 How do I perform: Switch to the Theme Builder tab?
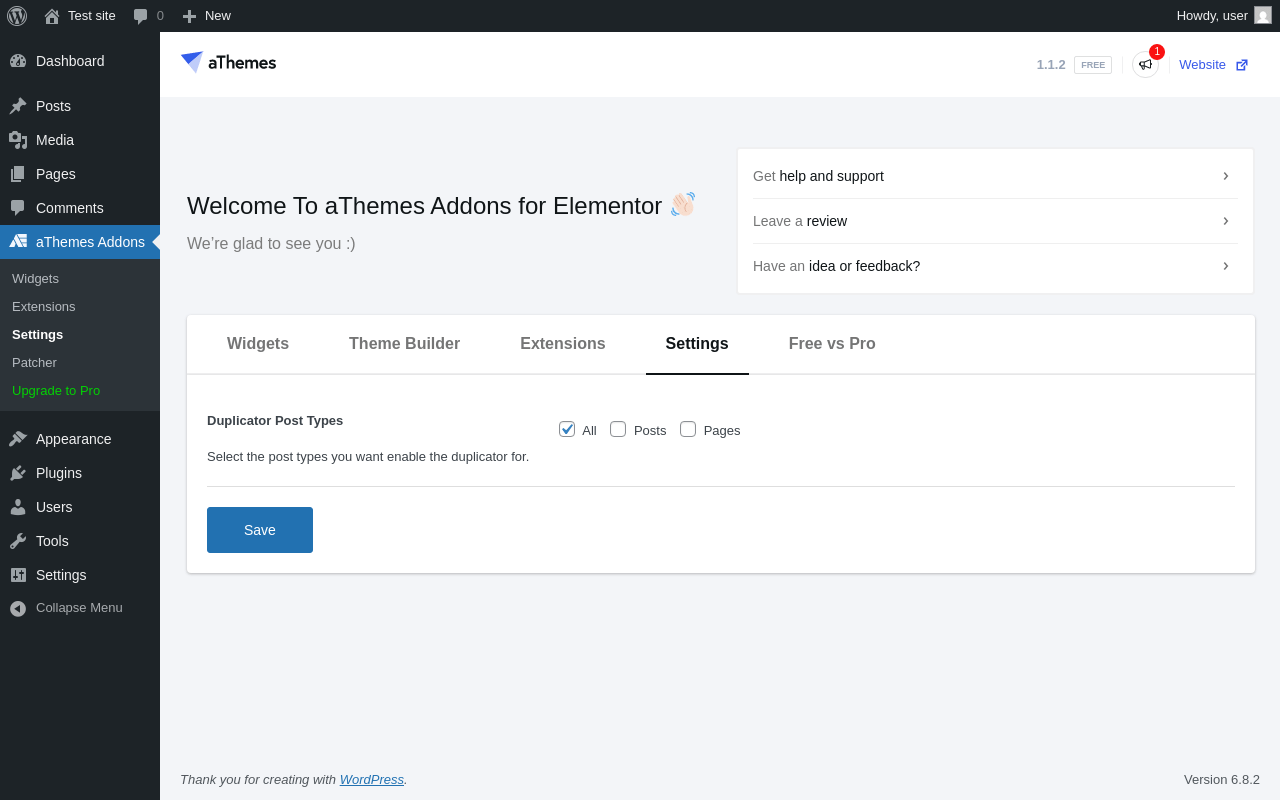[x=404, y=344]
